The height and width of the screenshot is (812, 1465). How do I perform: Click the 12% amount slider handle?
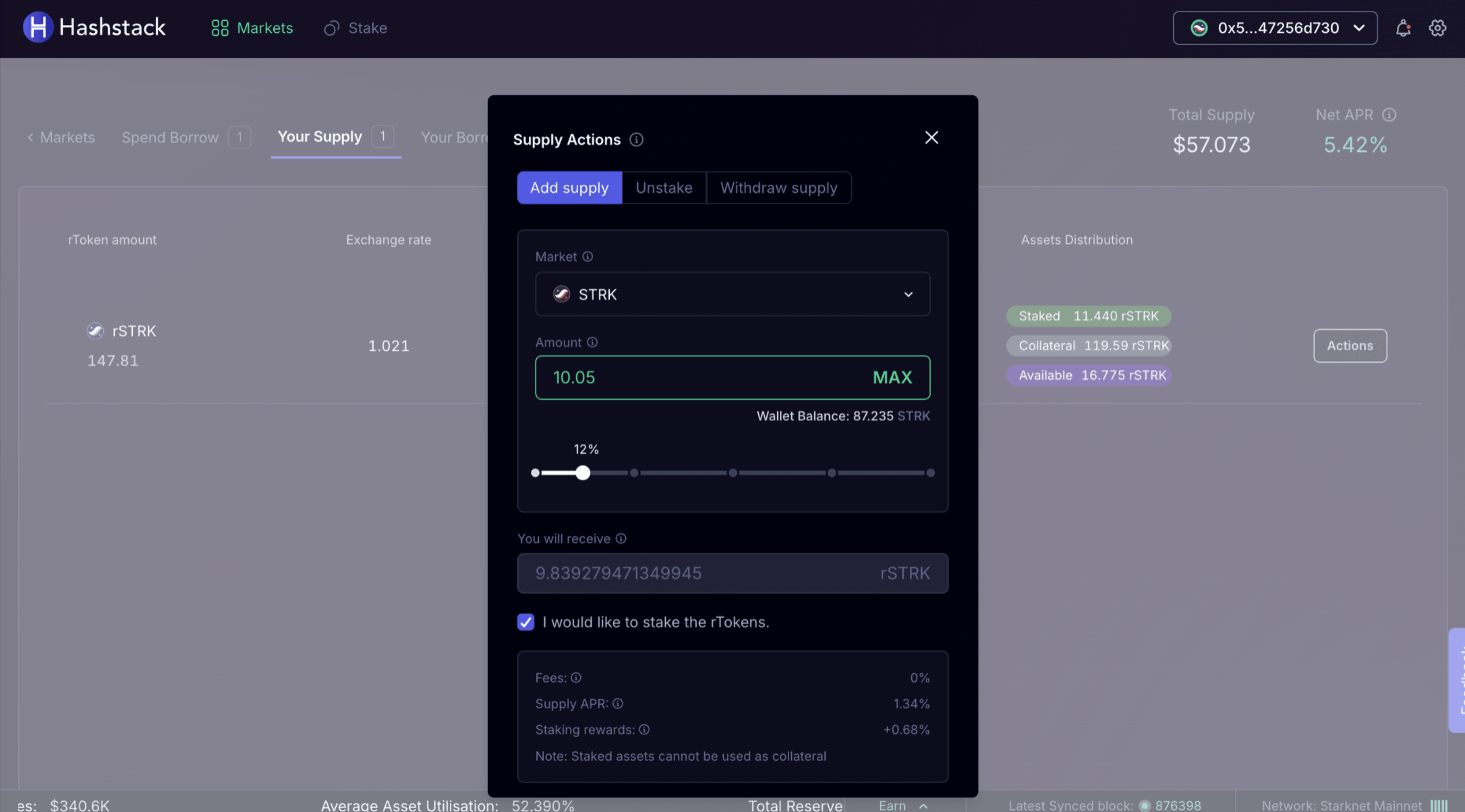(583, 473)
